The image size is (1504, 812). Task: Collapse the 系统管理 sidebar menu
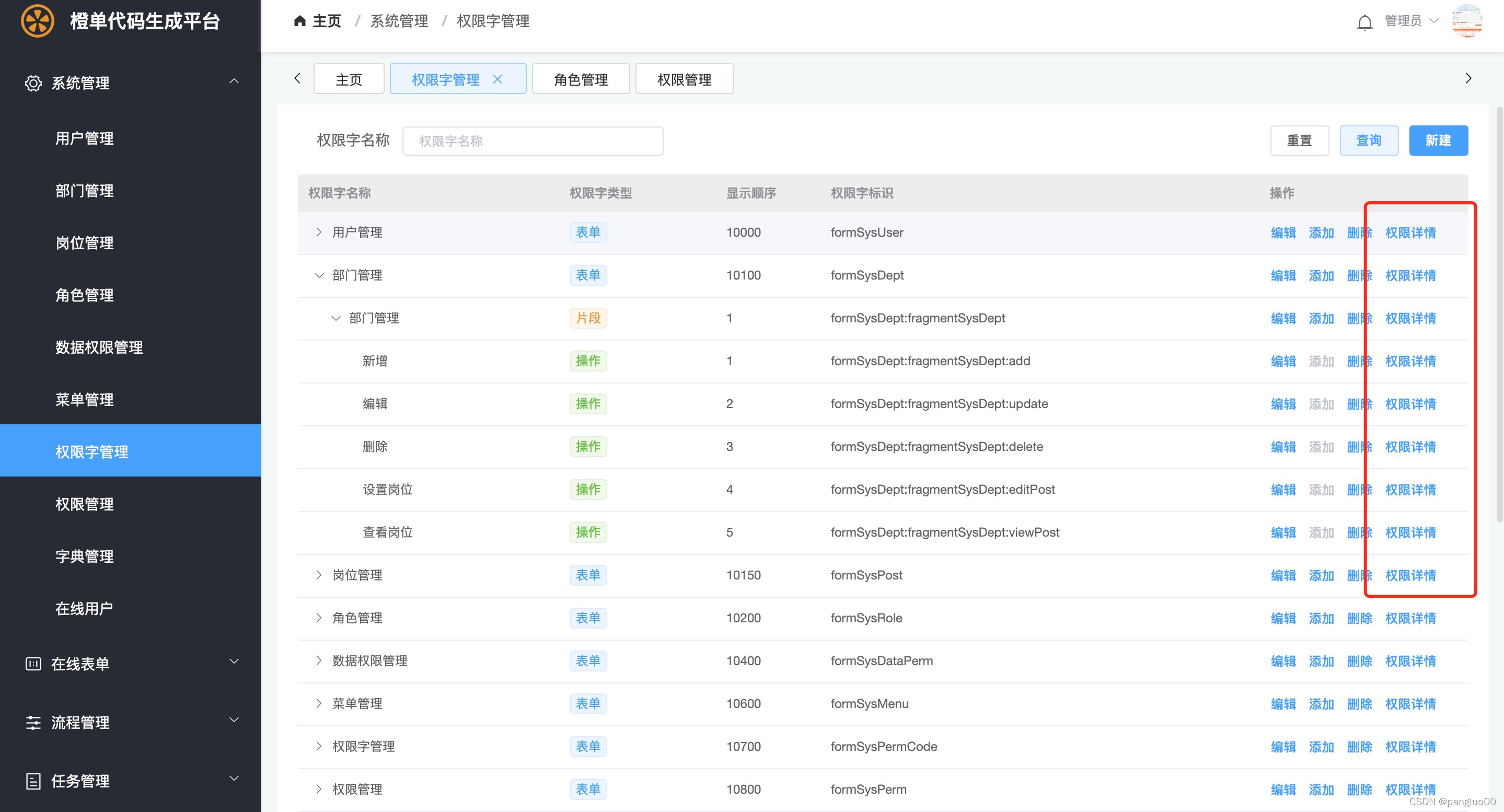click(x=234, y=81)
